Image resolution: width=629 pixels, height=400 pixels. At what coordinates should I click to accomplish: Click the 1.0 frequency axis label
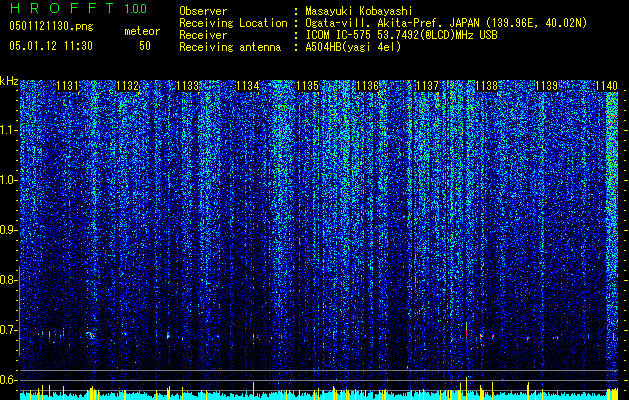9,180
